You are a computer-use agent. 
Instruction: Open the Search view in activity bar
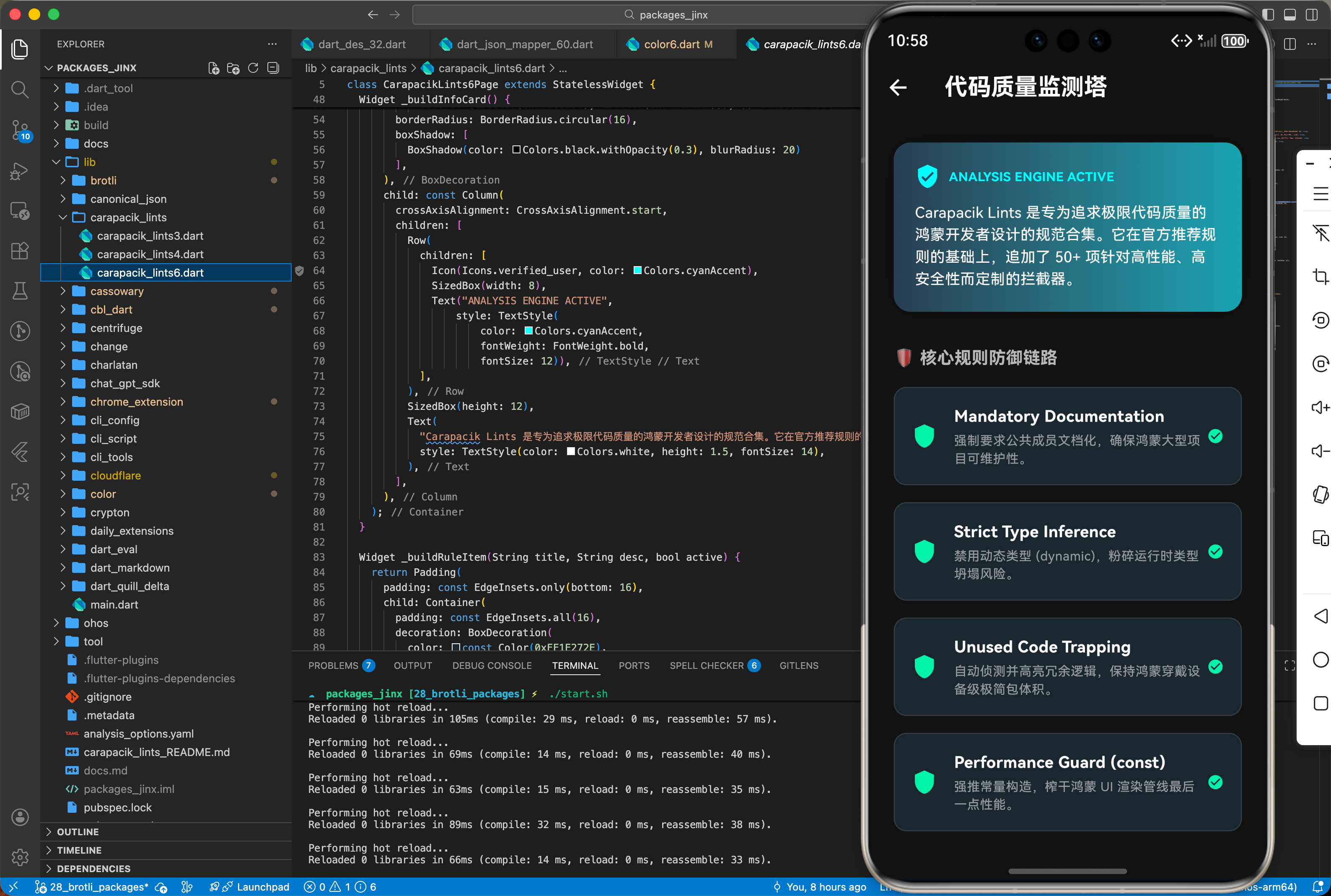[20, 89]
